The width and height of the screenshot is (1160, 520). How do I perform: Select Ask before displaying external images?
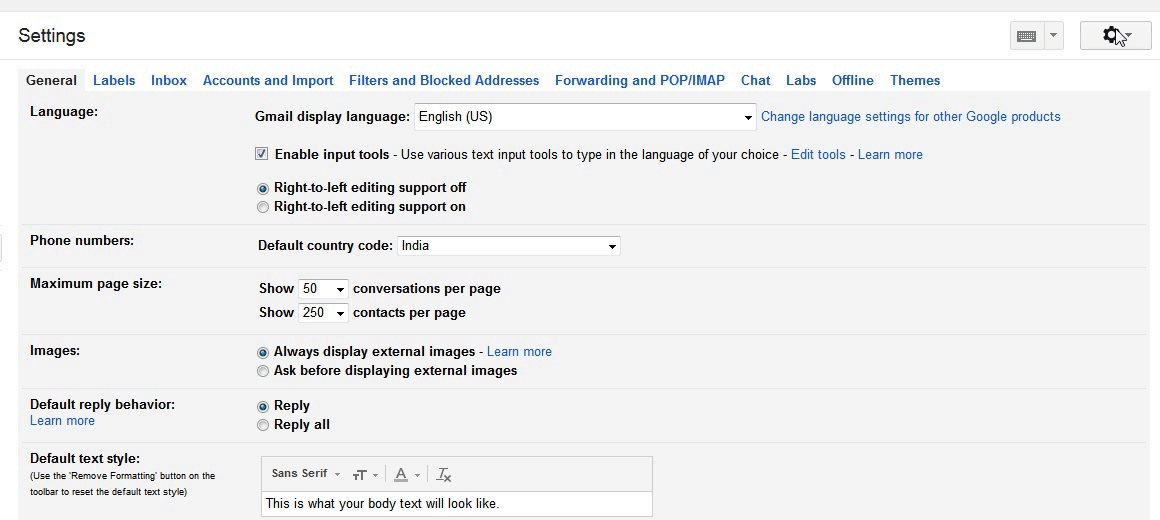263,371
